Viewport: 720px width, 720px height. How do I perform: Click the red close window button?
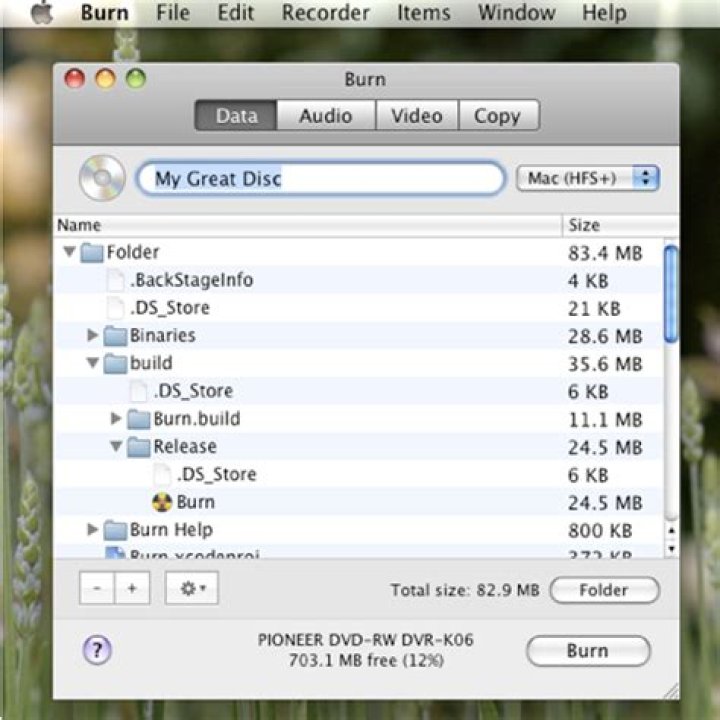75,78
